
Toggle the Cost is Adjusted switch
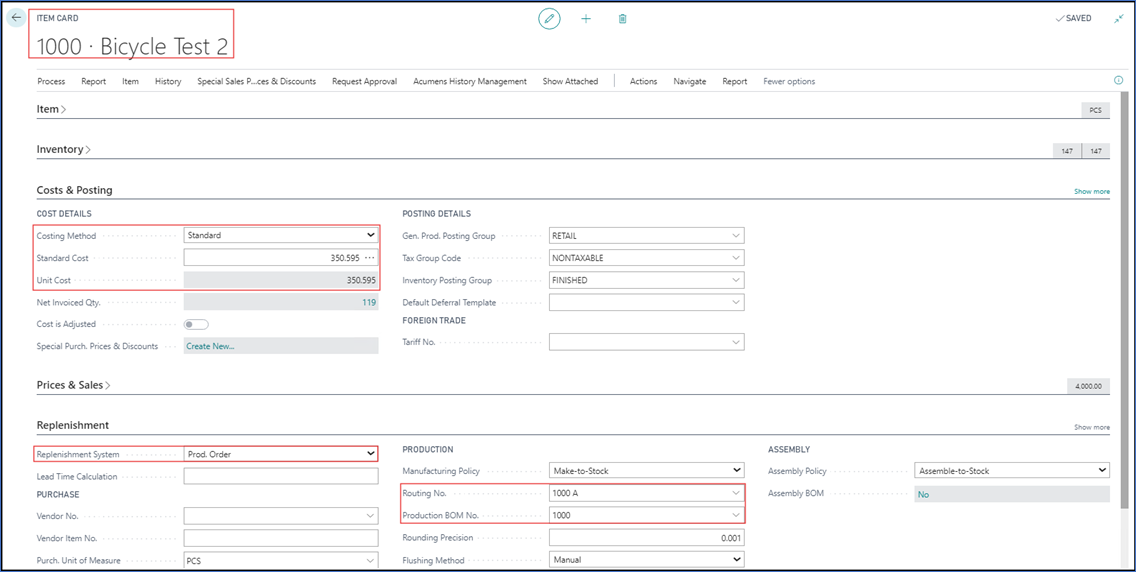pyautogui.click(x=196, y=324)
